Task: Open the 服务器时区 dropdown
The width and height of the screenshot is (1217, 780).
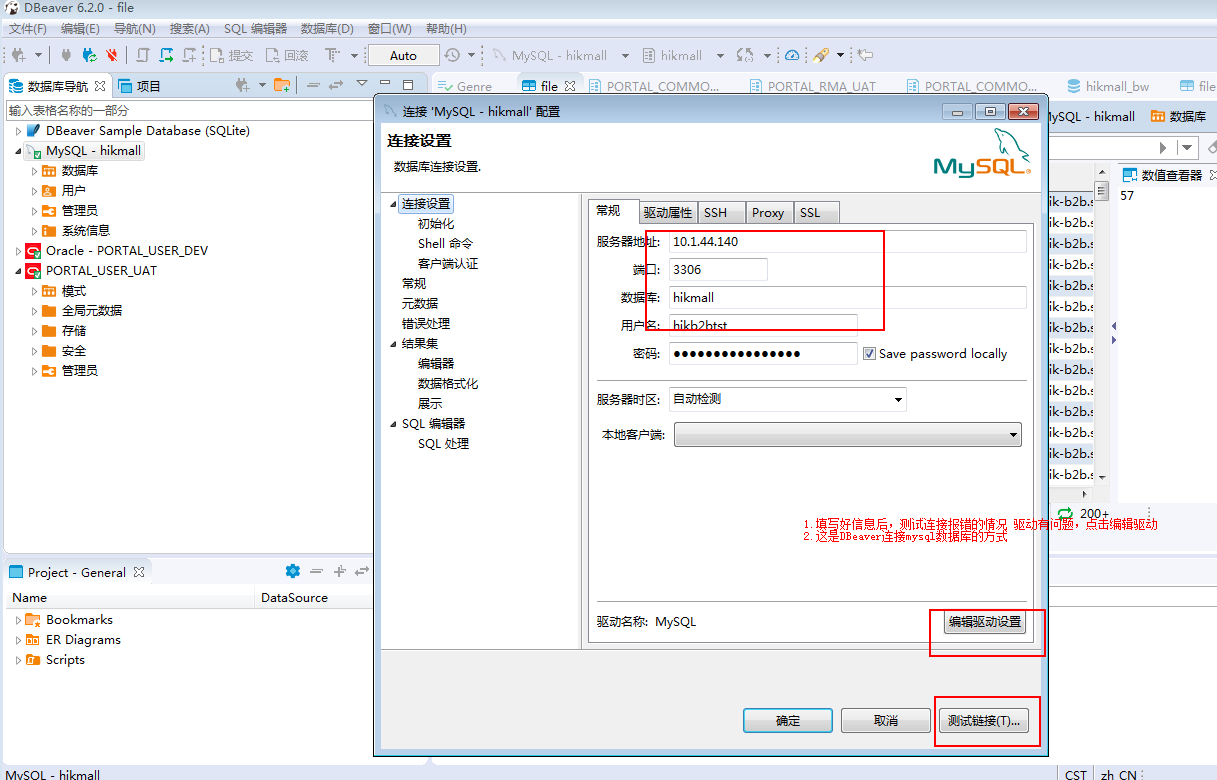Action: pyautogui.click(x=899, y=398)
